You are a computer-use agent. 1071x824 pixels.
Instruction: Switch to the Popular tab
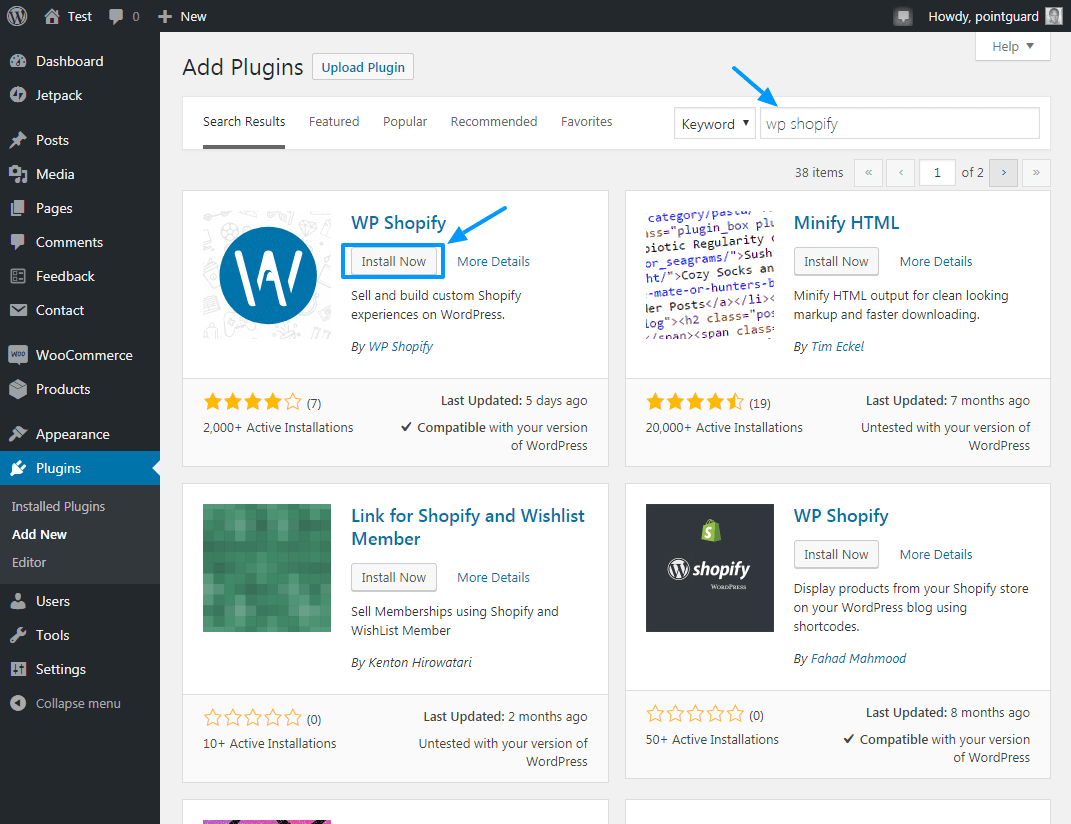(405, 122)
